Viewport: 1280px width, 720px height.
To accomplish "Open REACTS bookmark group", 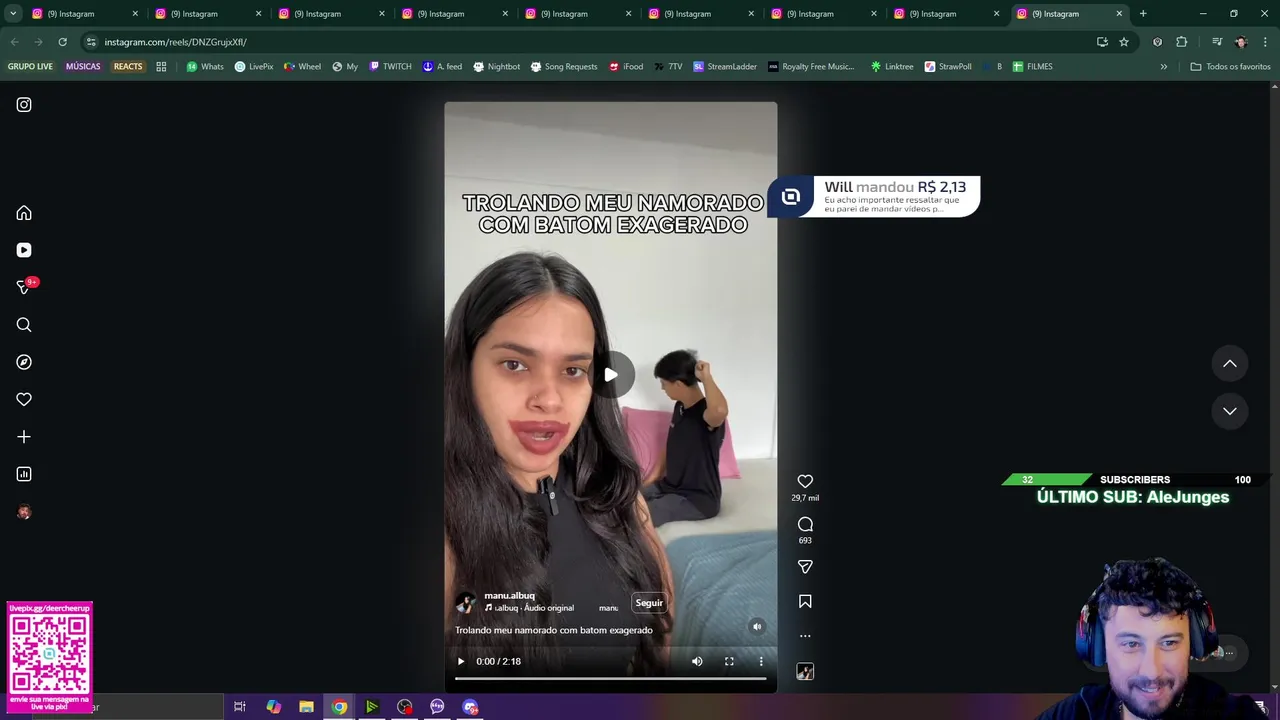I will (128, 67).
